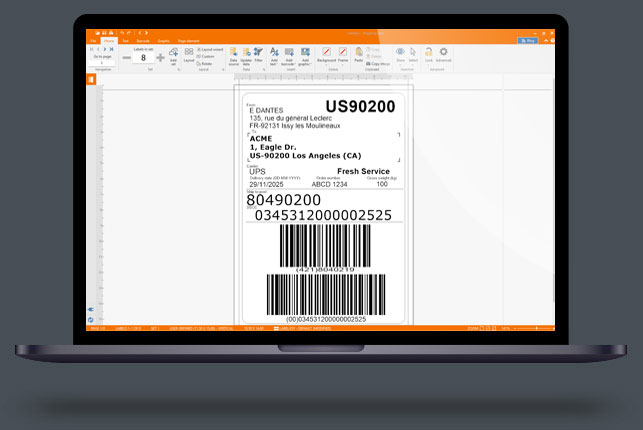
Task: Click the Layout wizard option
Action: point(210,48)
